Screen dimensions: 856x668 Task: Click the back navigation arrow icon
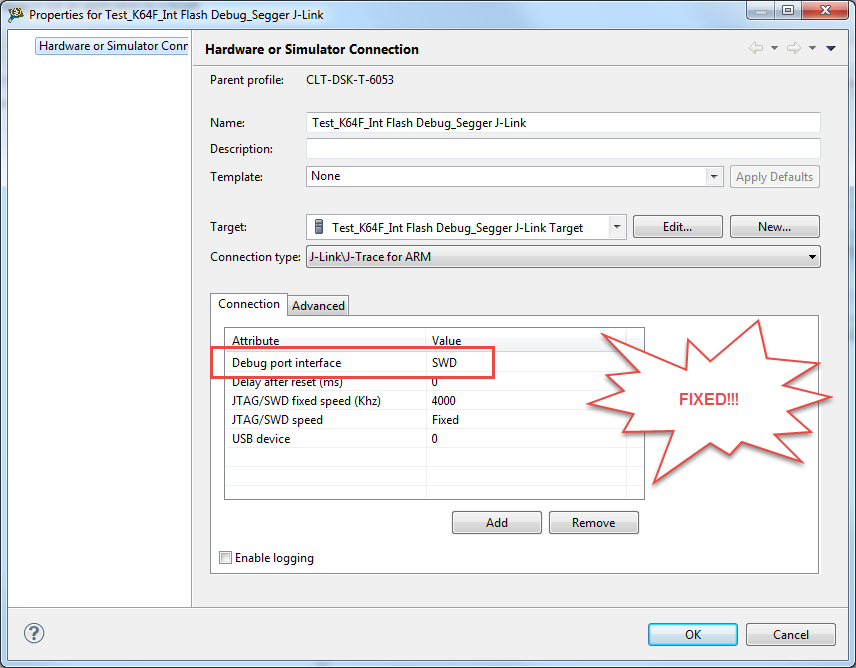coord(756,48)
